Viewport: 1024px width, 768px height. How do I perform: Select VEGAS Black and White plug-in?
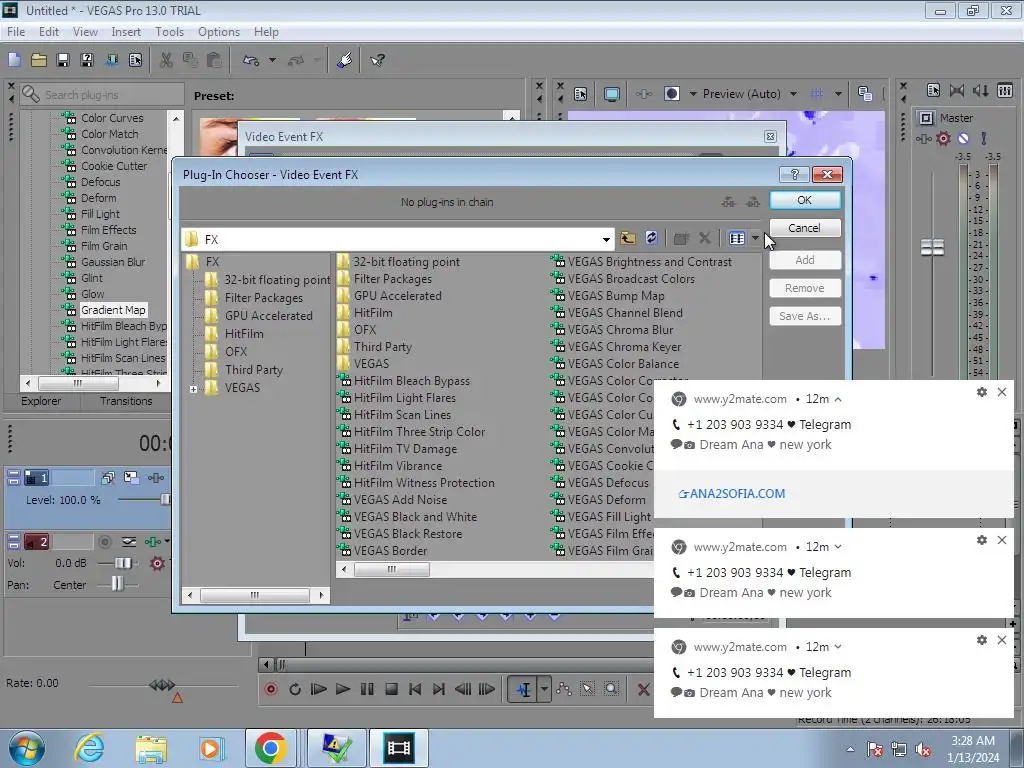[x=415, y=517]
